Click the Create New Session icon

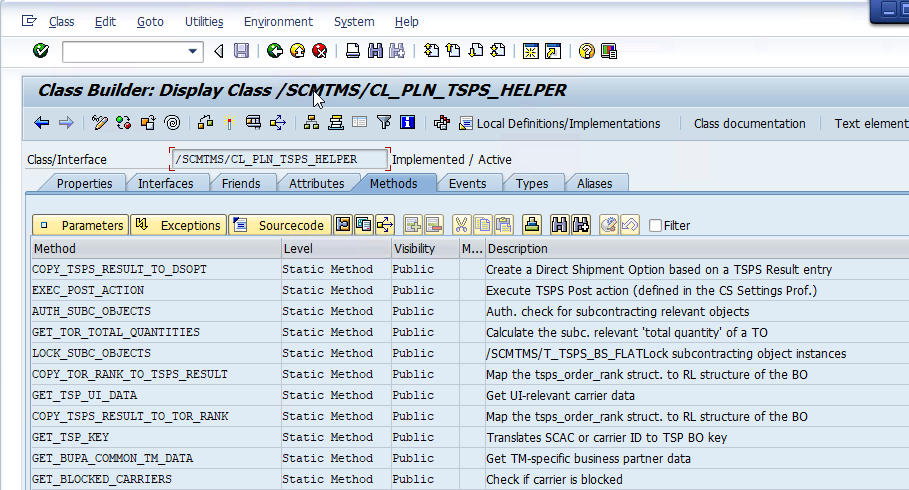[x=530, y=51]
